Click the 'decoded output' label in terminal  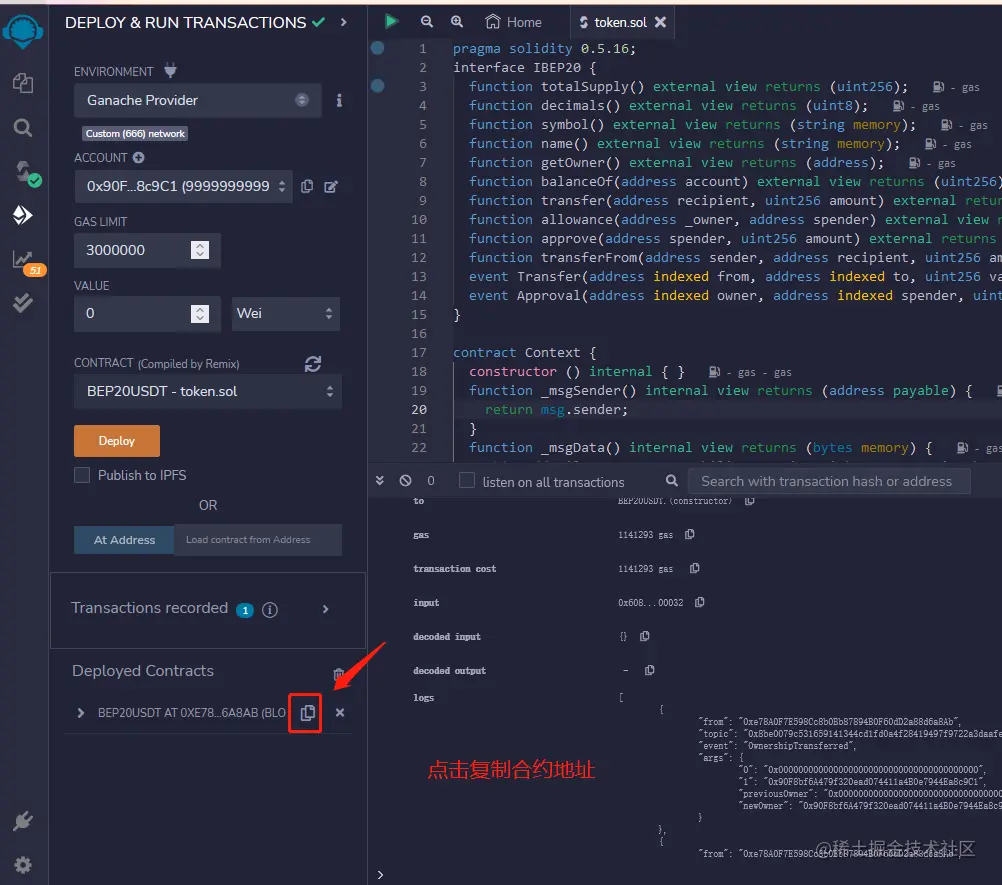coord(449,670)
